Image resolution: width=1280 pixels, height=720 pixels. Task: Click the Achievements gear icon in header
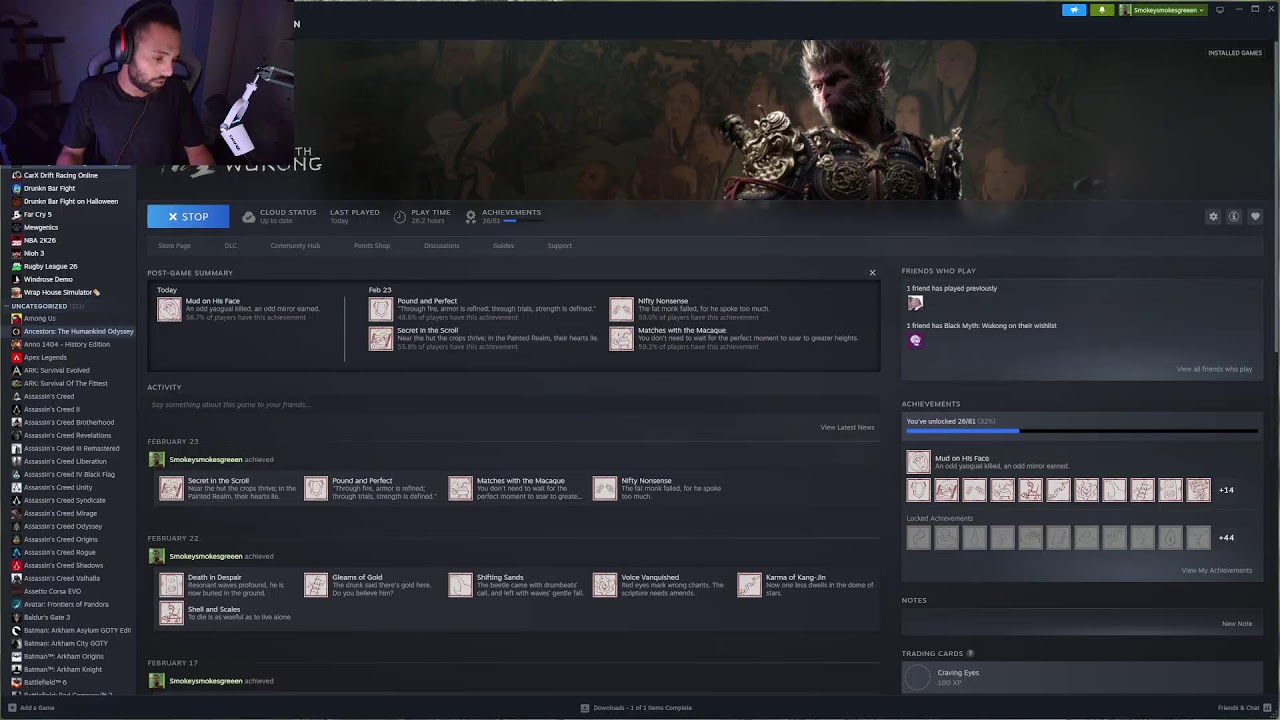click(x=471, y=216)
